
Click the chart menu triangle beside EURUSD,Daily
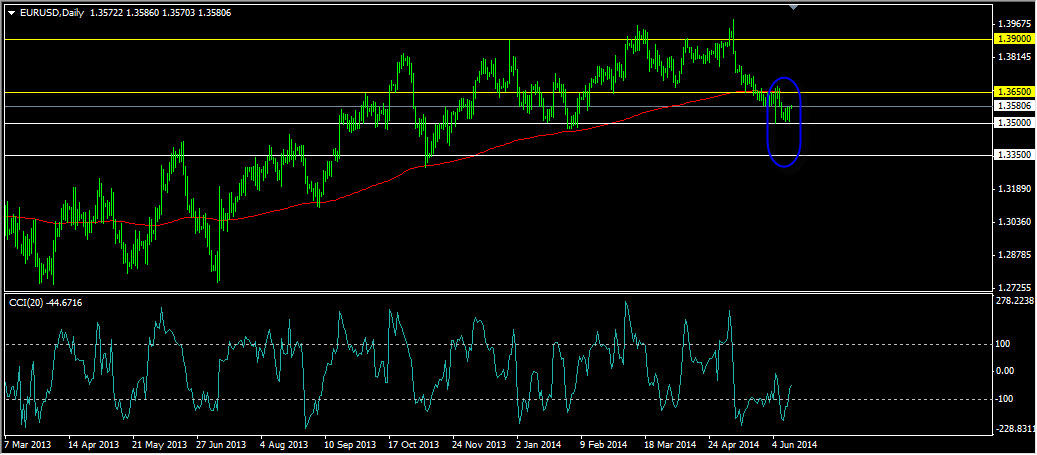tap(11, 13)
